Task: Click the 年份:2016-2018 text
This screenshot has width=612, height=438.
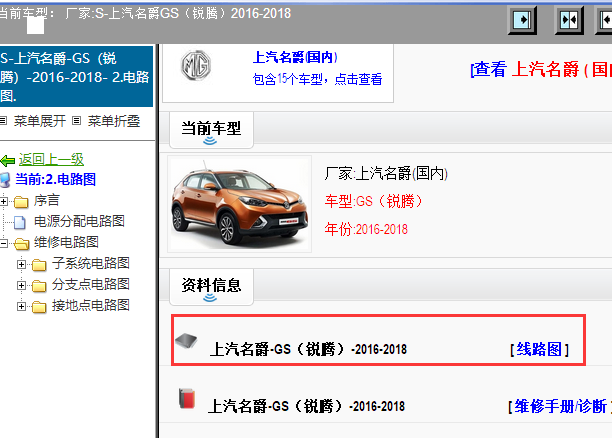Action: (366, 229)
